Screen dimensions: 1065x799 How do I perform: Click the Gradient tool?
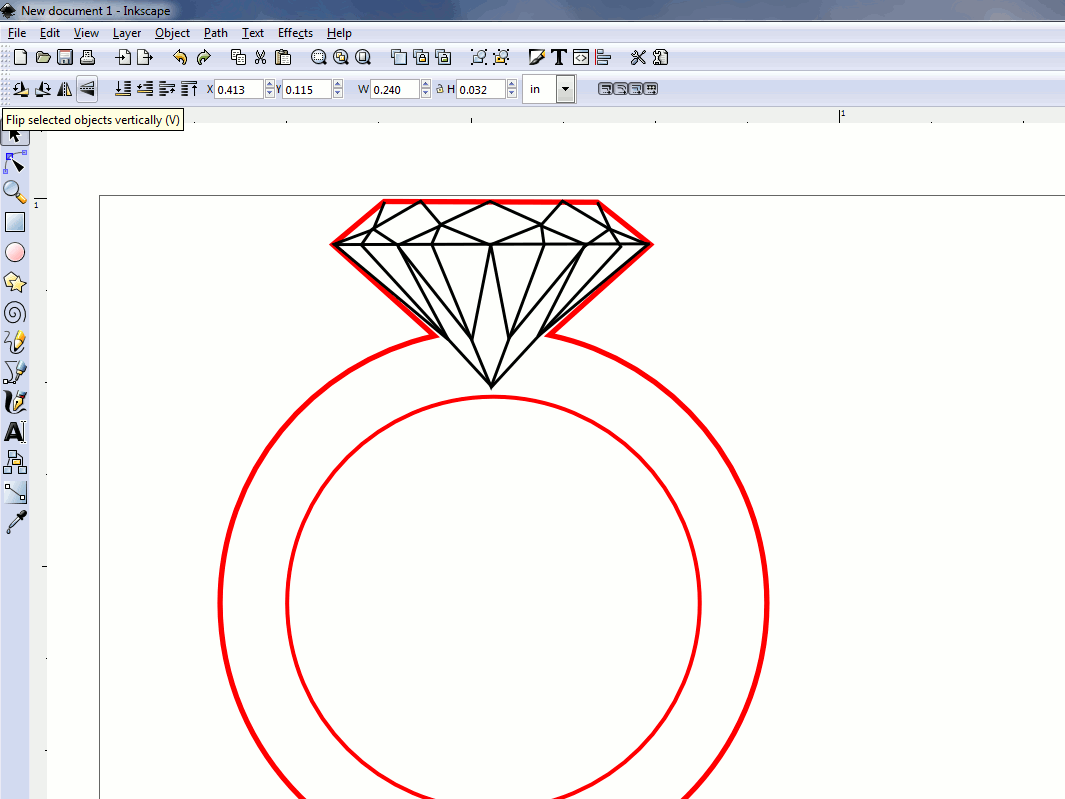[15, 492]
